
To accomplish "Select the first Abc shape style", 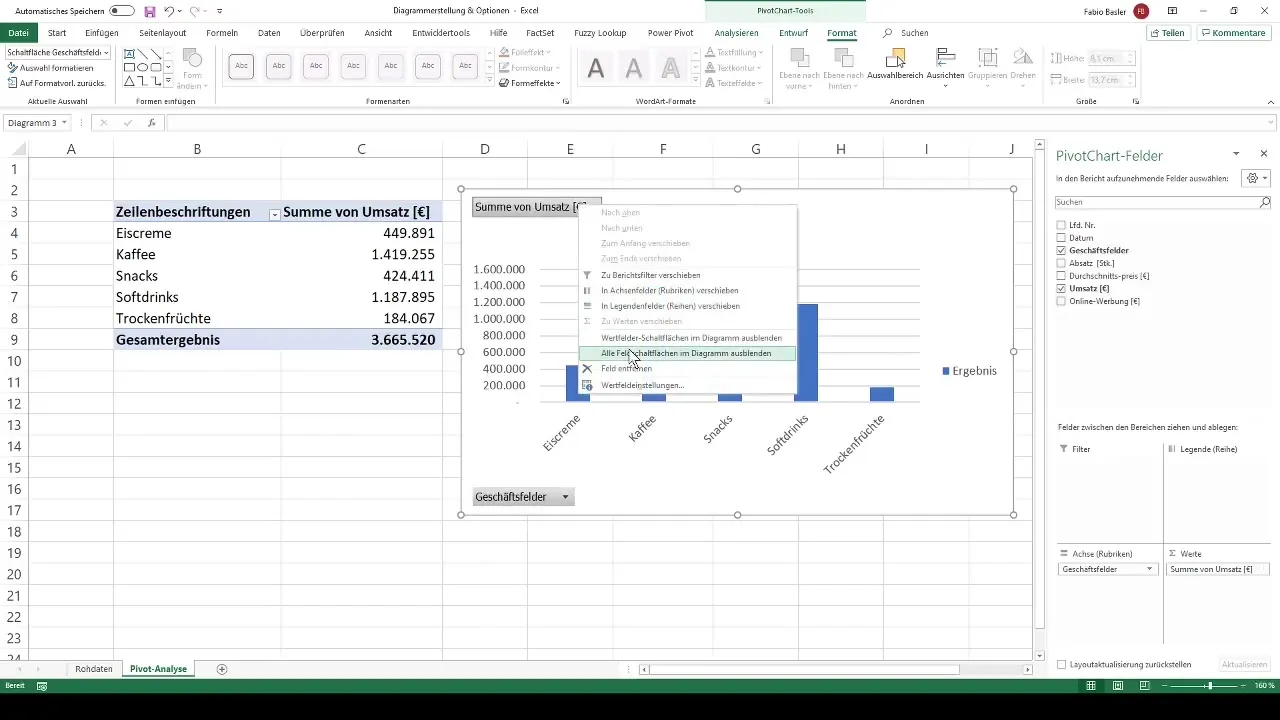I will (240, 67).
